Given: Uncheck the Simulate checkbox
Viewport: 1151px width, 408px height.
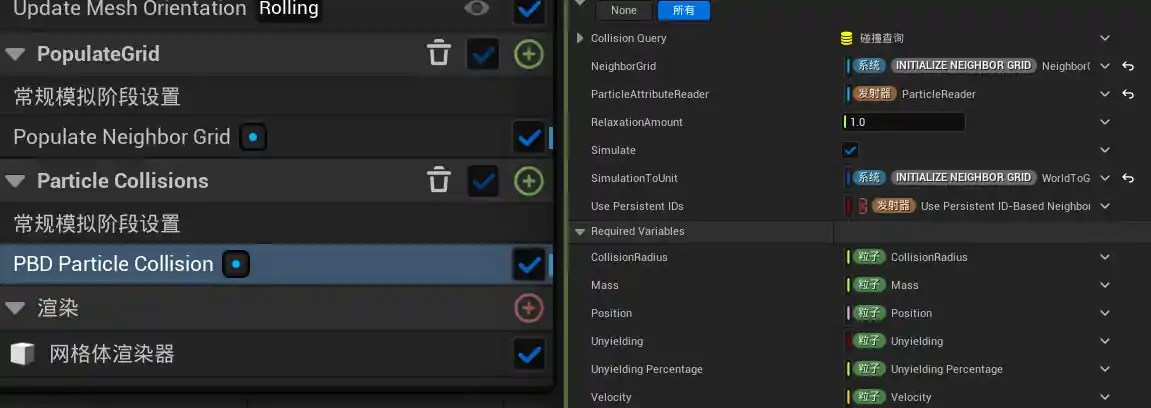Looking at the screenshot, I should 850,150.
